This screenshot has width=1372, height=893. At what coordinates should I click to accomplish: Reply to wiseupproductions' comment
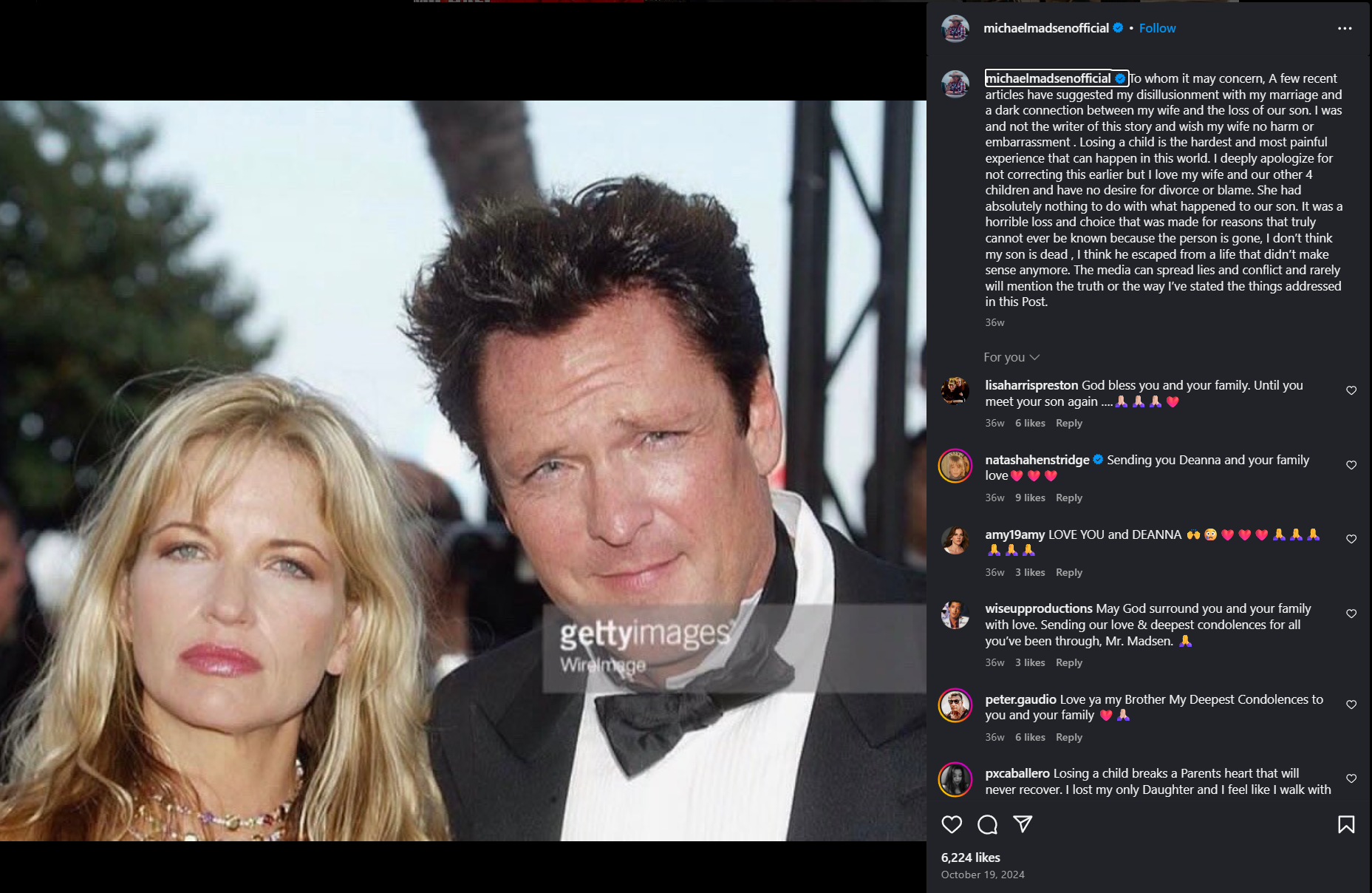coord(1068,662)
